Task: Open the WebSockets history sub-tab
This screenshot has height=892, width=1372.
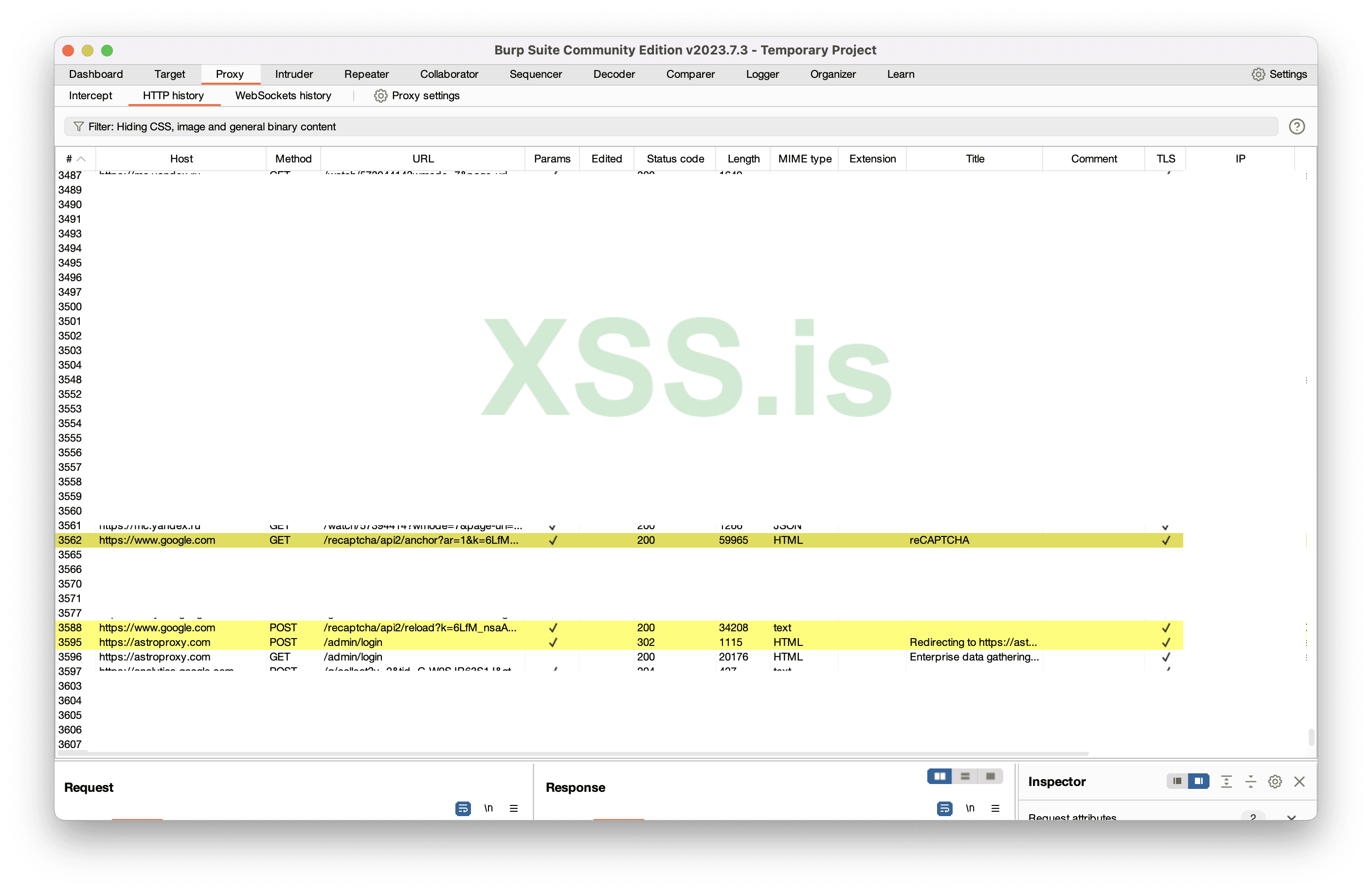Action: coord(283,96)
